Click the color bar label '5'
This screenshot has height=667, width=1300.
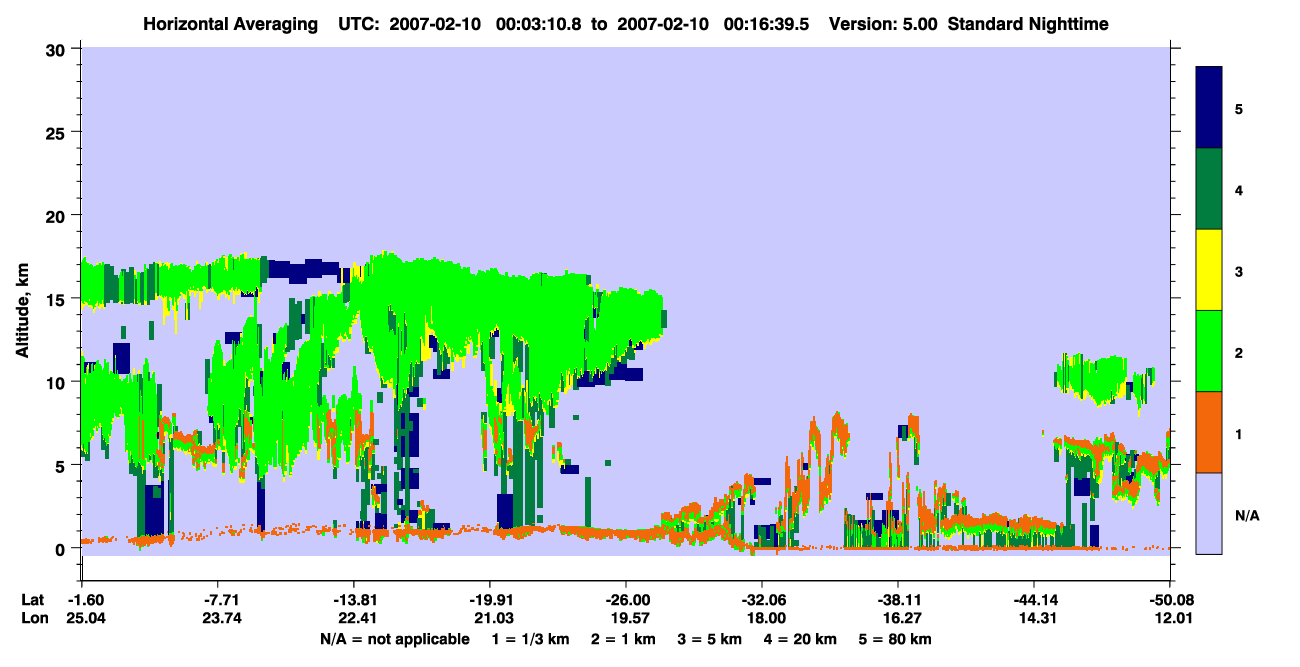[1239, 108]
